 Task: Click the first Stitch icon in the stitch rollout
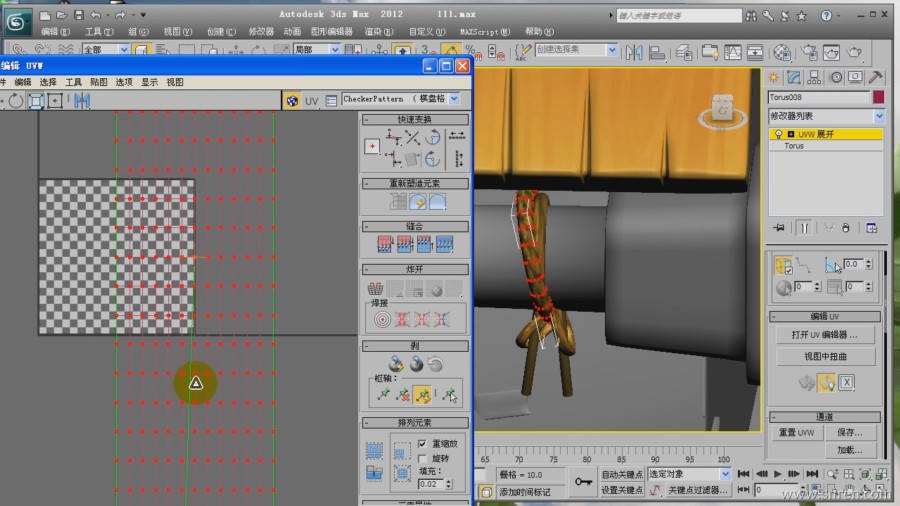click(384, 243)
